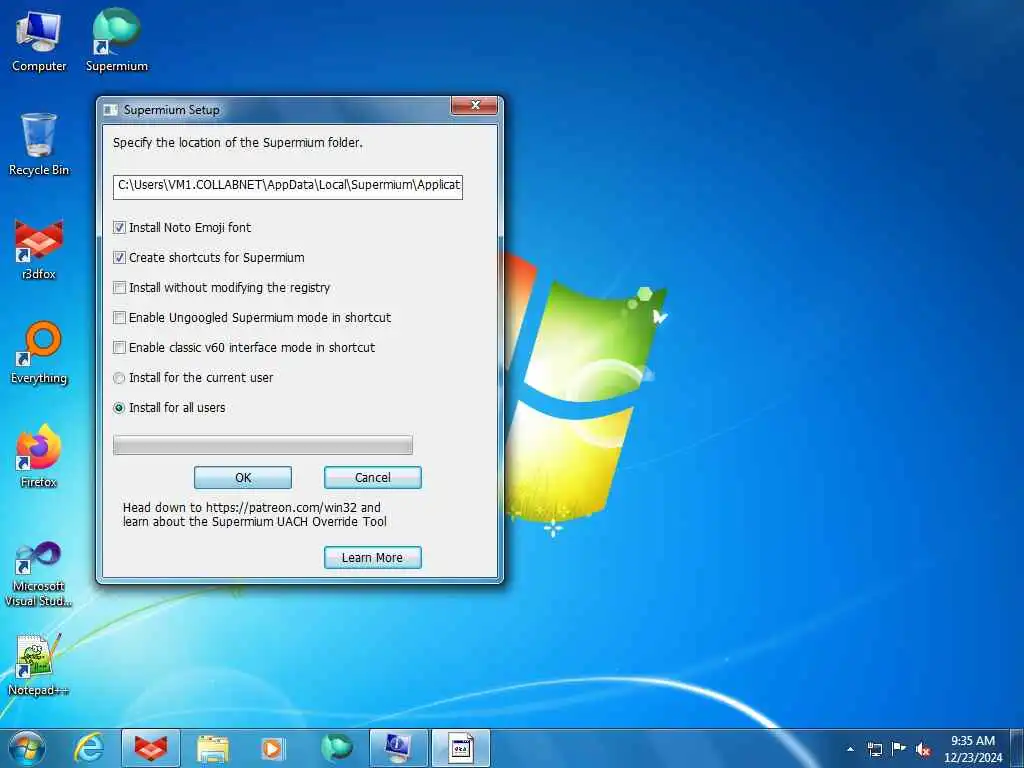Screen dimensions: 1024x768
Task: Confirm setup with the OK button
Action: [243, 477]
